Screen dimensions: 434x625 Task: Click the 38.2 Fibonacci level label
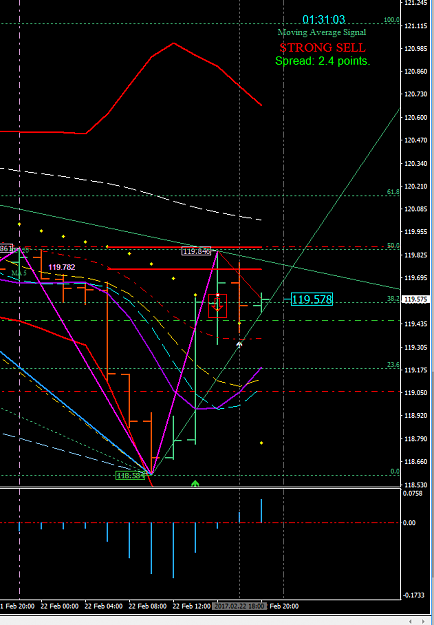(x=393, y=299)
